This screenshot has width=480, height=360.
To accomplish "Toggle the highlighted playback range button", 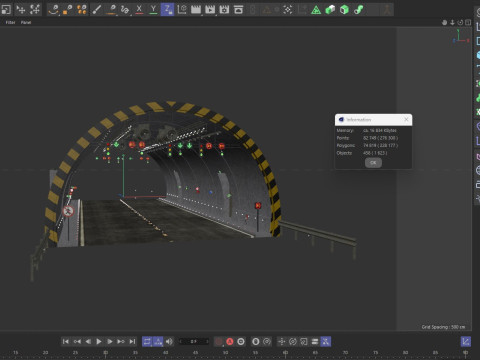I will coord(158,341).
